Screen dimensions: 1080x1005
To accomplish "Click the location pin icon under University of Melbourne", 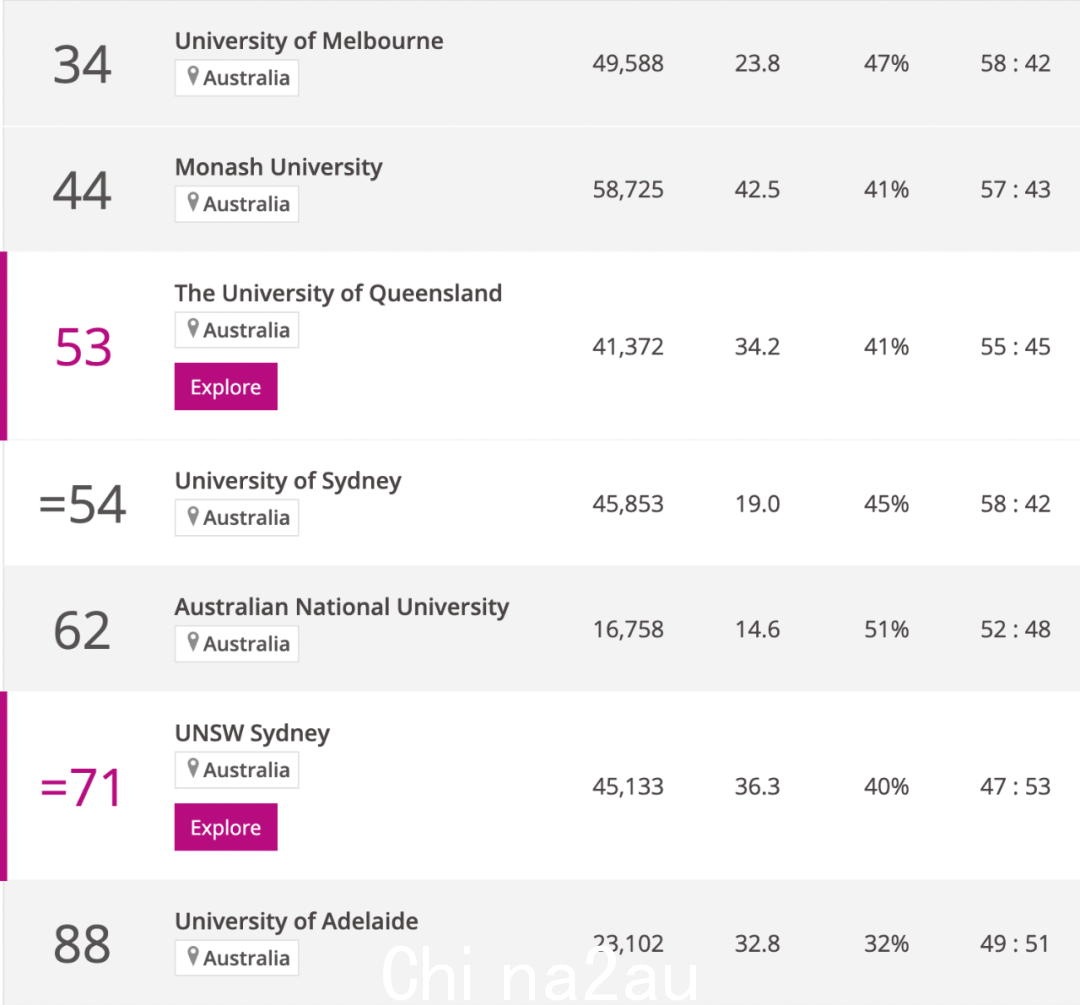I will click(193, 76).
